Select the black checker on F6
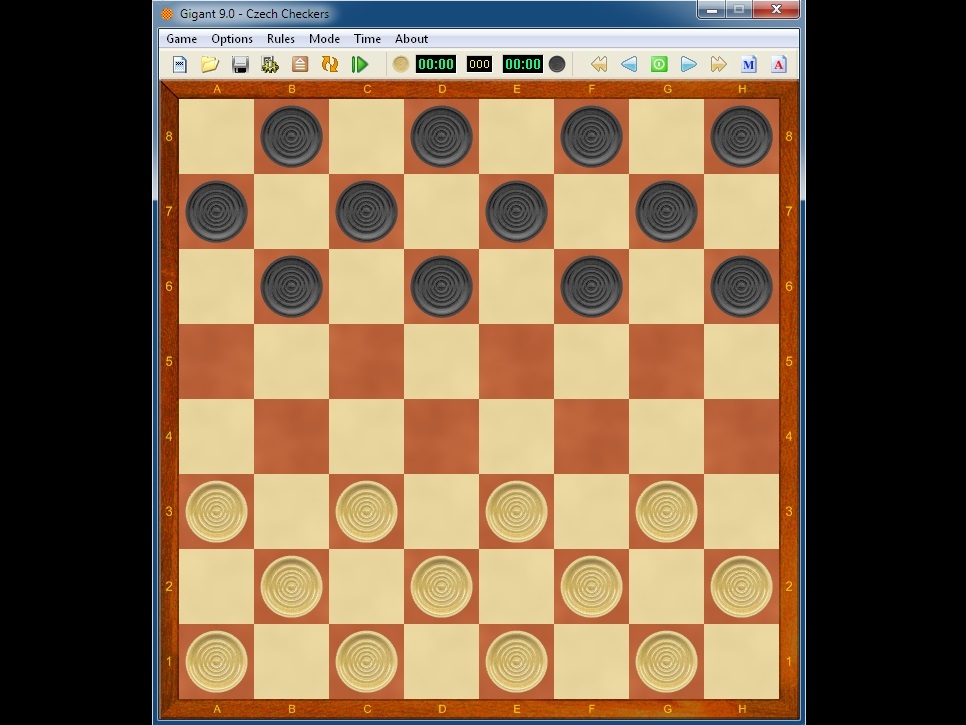 [x=591, y=286]
